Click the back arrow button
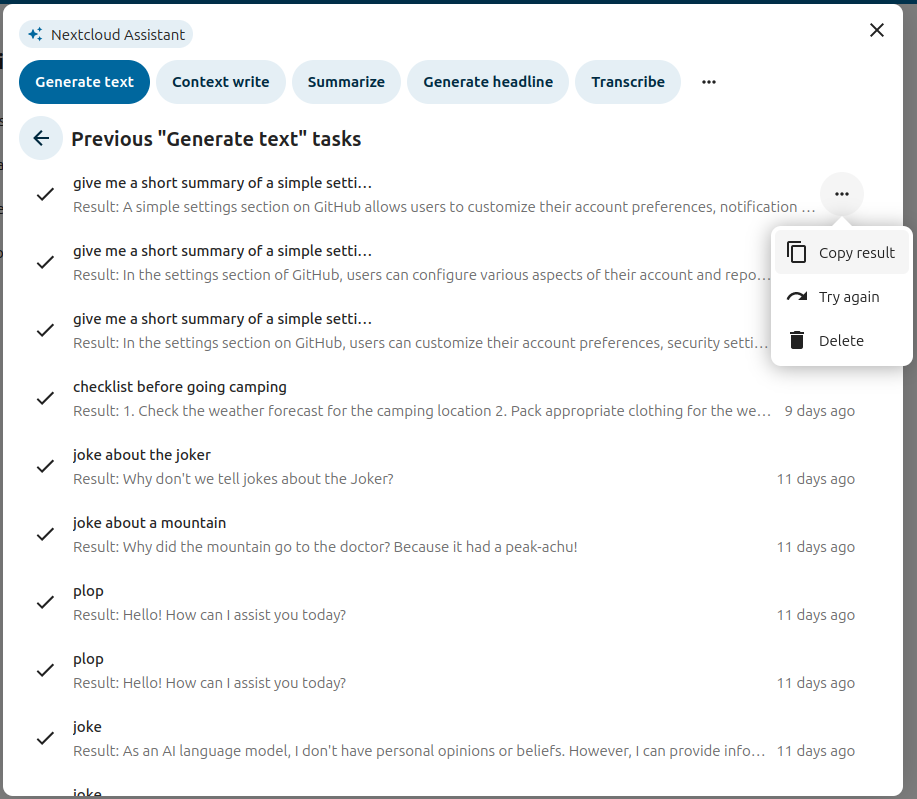 pyautogui.click(x=41, y=139)
